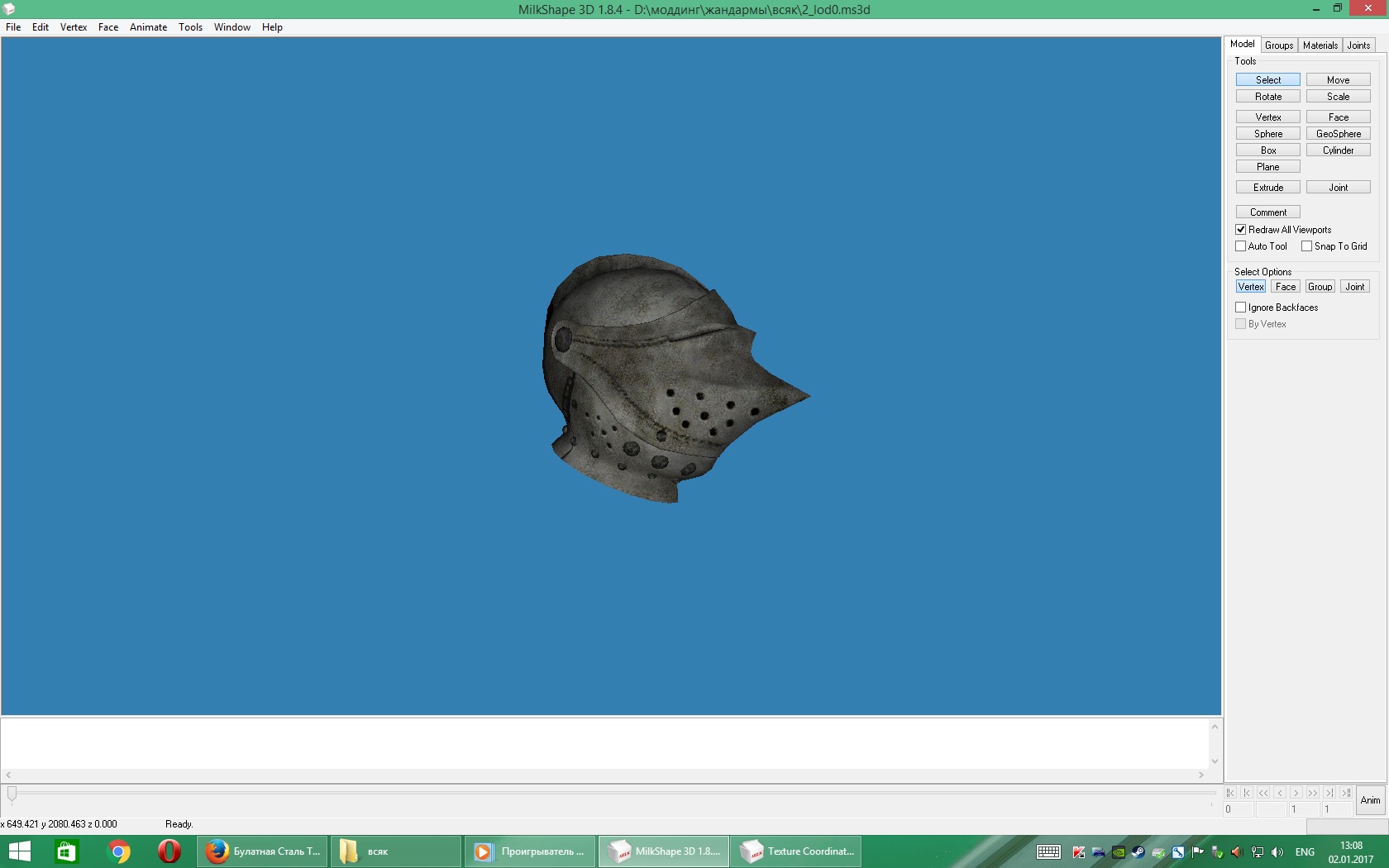The image size is (1389, 868).
Task: Open the Edit menu
Action: pyautogui.click(x=41, y=27)
